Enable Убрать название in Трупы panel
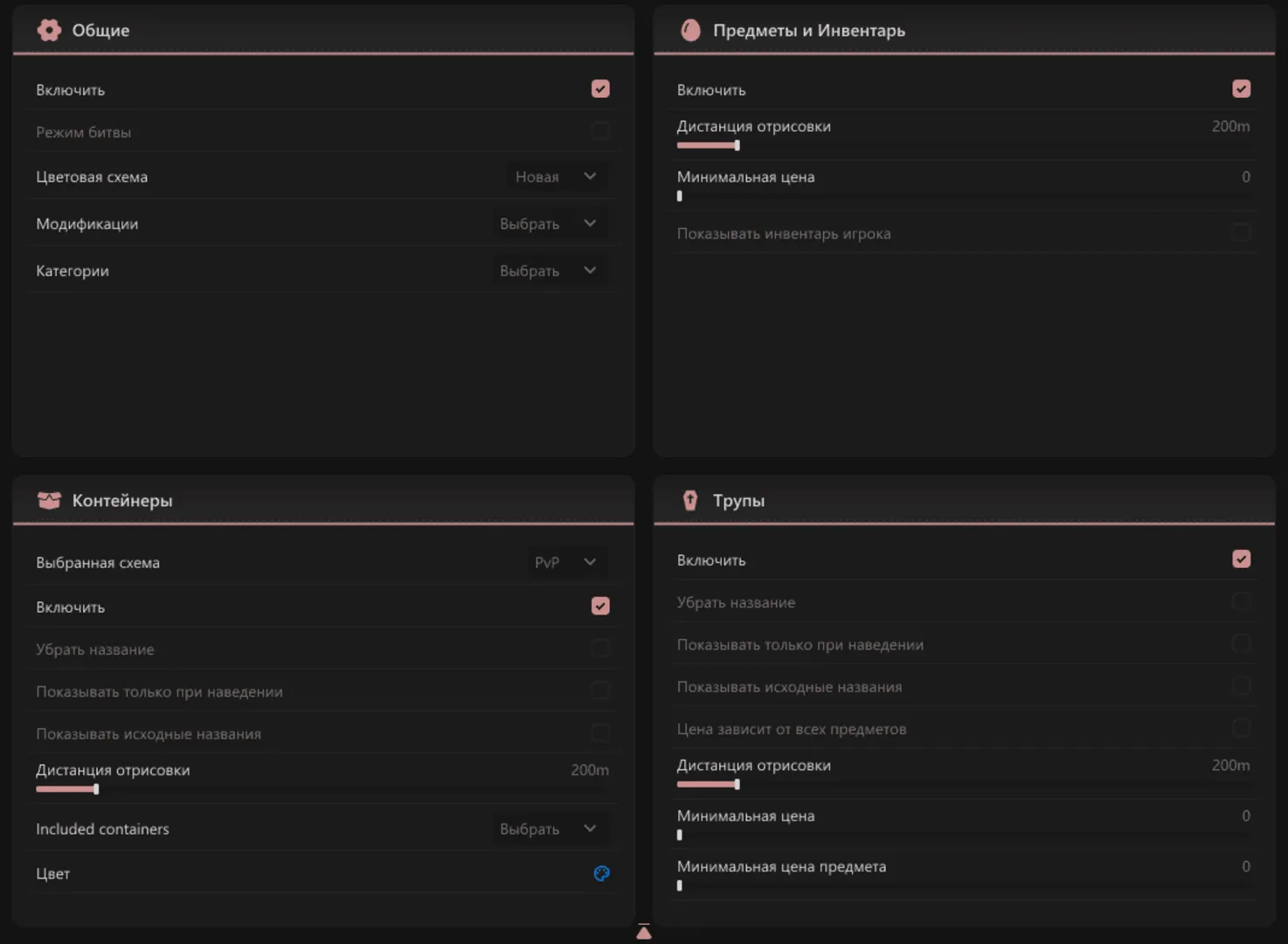Screen dimensions: 1288x944 1241,602
